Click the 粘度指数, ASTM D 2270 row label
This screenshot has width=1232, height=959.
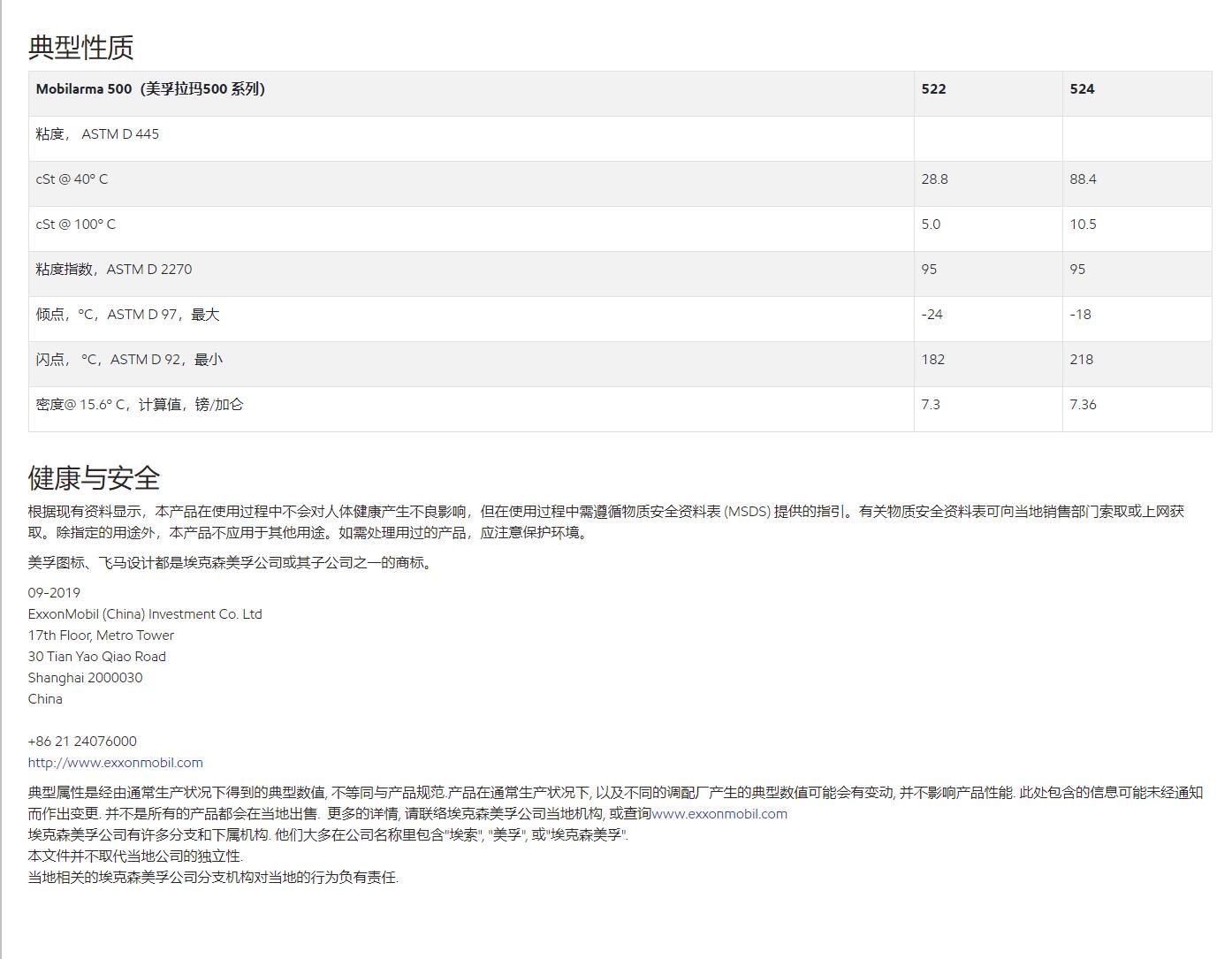pos(114,270)
